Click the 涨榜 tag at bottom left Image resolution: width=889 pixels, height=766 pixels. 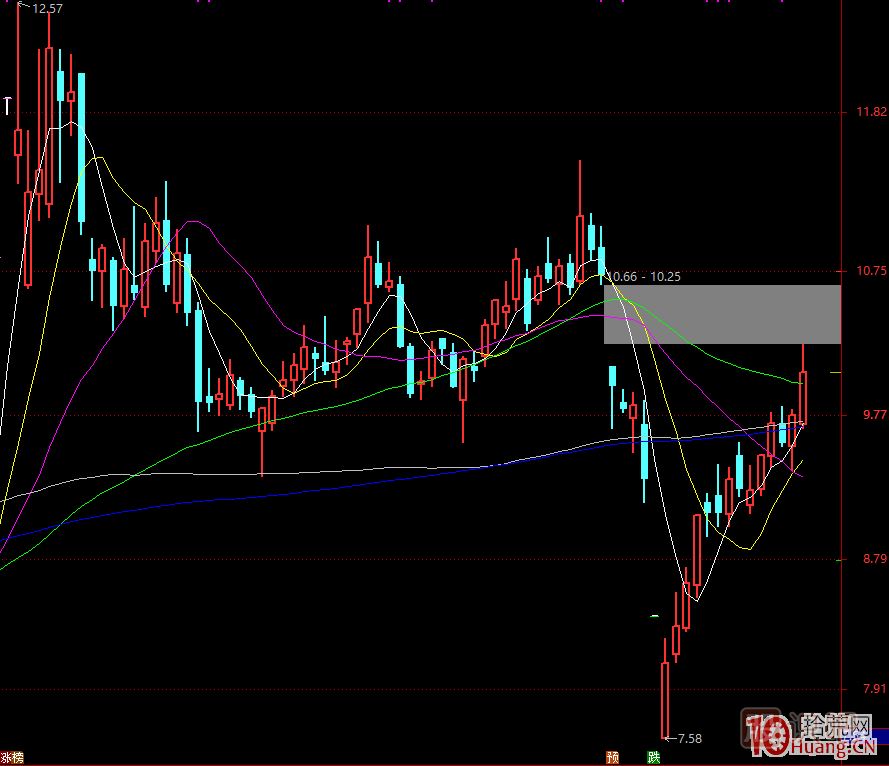pyautogui.click(x=12, y=757)
